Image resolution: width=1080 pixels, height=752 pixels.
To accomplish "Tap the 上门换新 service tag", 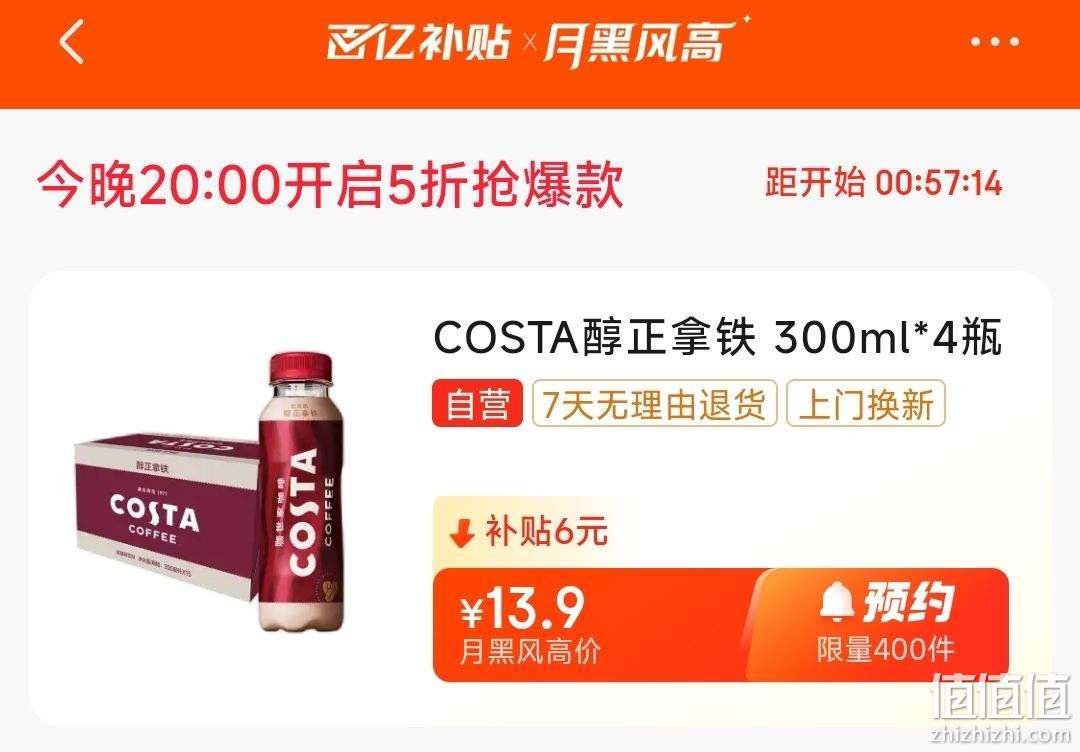I will click(866, 404).
